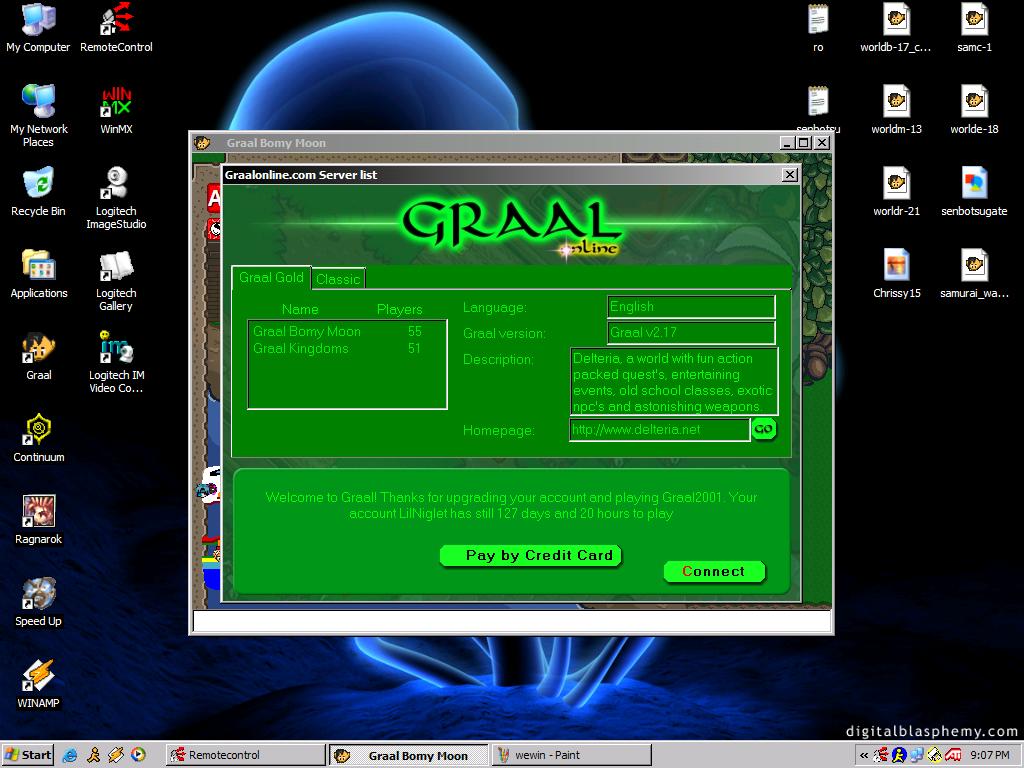1024x768 pixels.
Task: Switch to the Classic server tab
Action: (338, 279)
